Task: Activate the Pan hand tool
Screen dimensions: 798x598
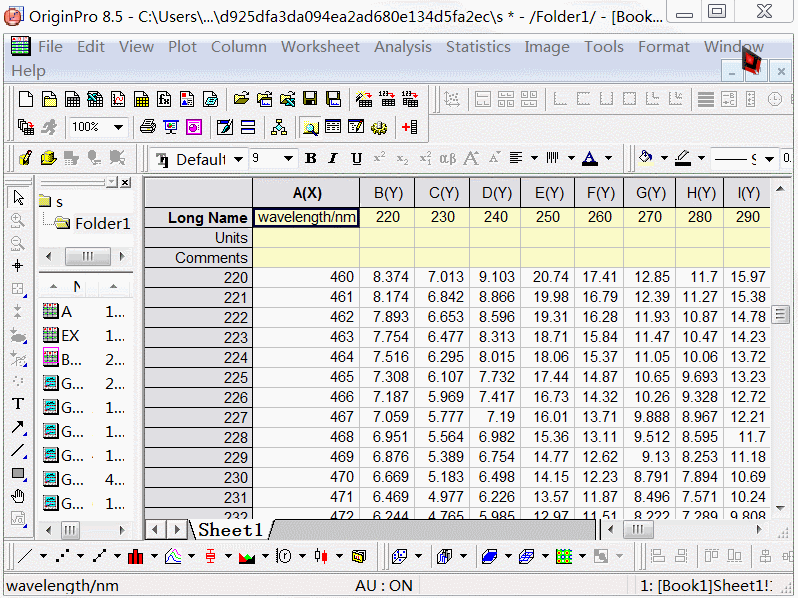Action: click(x=18, y=497)
